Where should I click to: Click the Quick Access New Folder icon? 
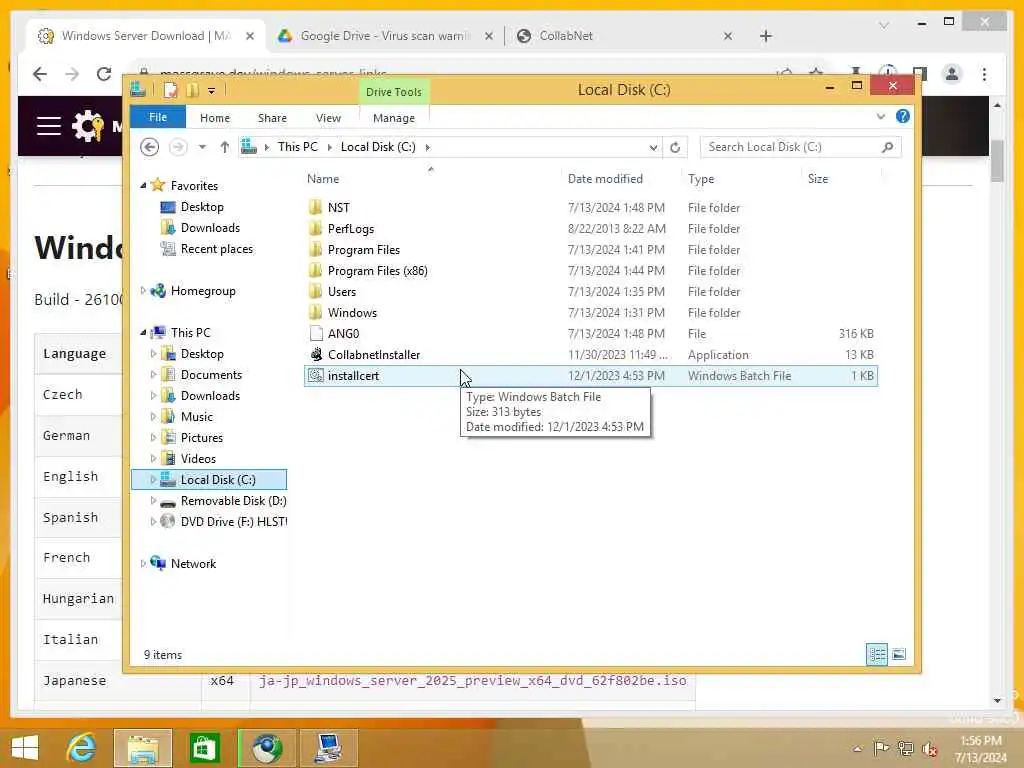pyautogui.click(x=192, y=90)
